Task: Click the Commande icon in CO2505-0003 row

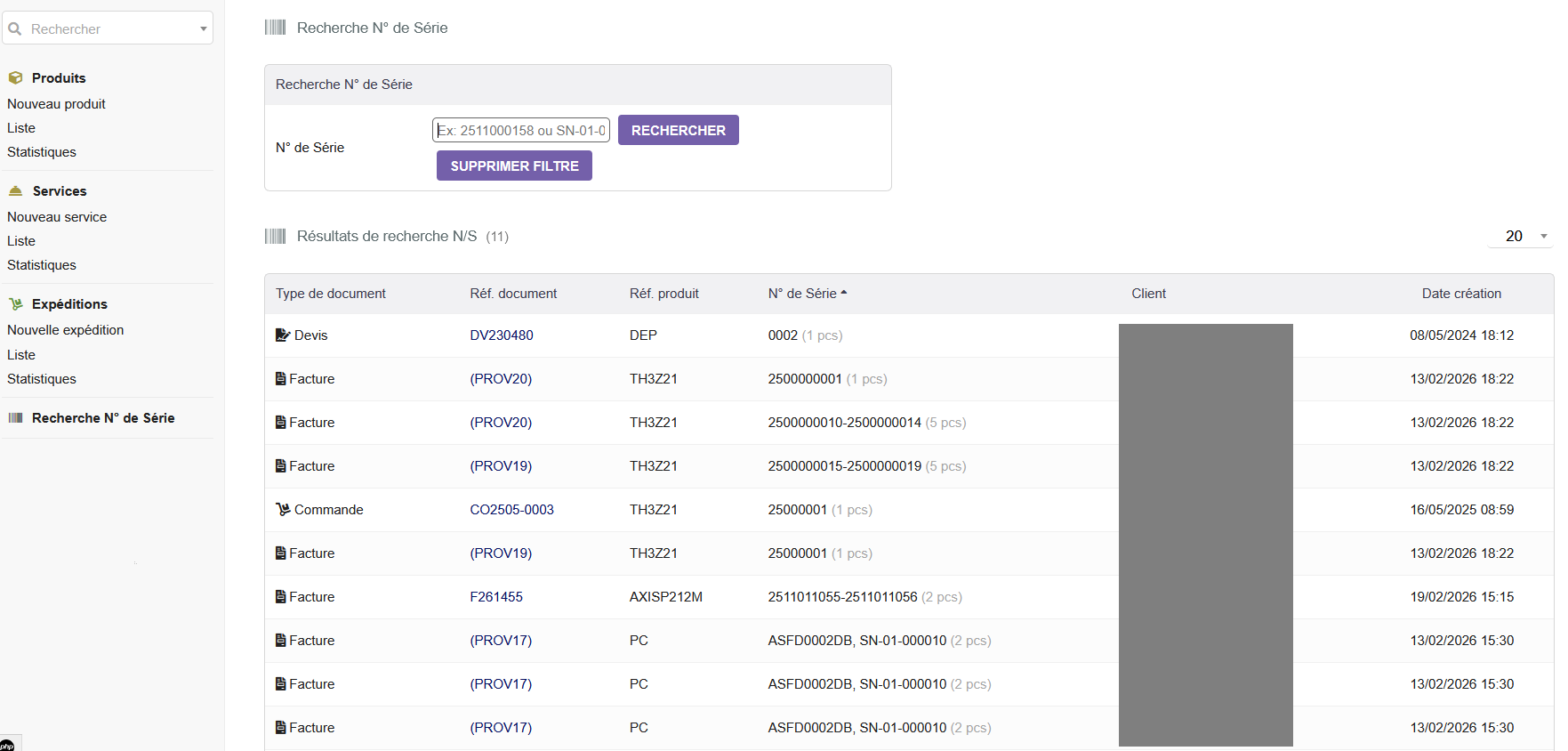Action: tap(283, 510)
